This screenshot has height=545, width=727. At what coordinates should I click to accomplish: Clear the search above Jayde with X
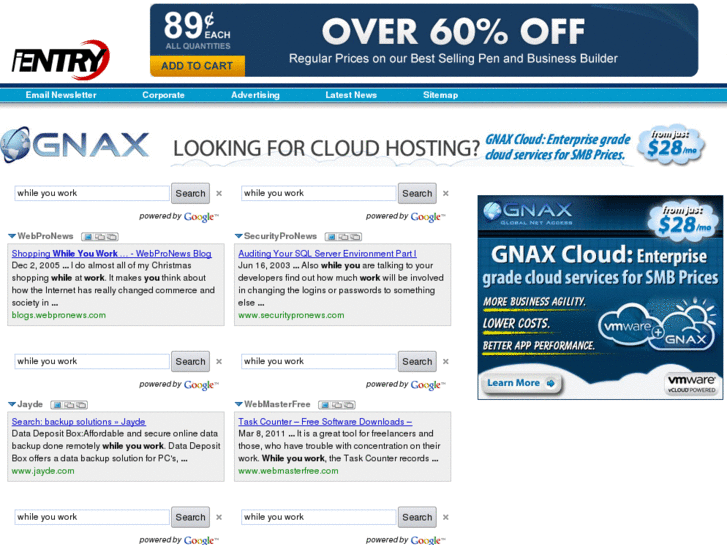[x=219, y=361]
